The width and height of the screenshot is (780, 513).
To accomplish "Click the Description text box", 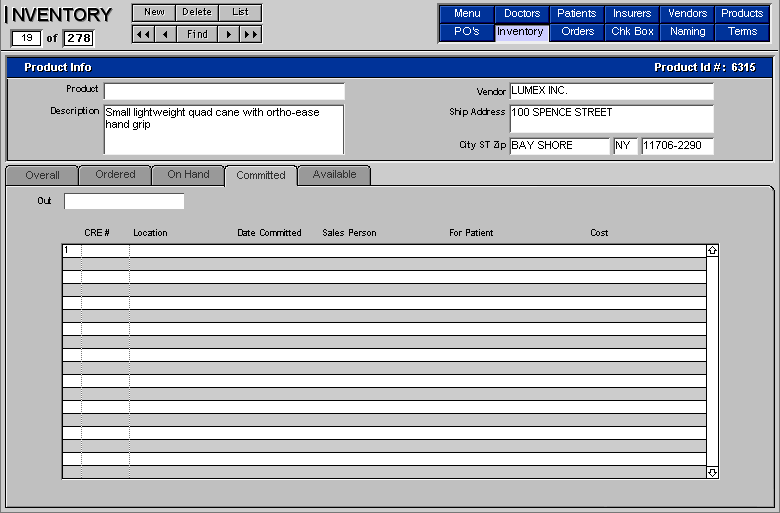I will click(x=224, y=129).
